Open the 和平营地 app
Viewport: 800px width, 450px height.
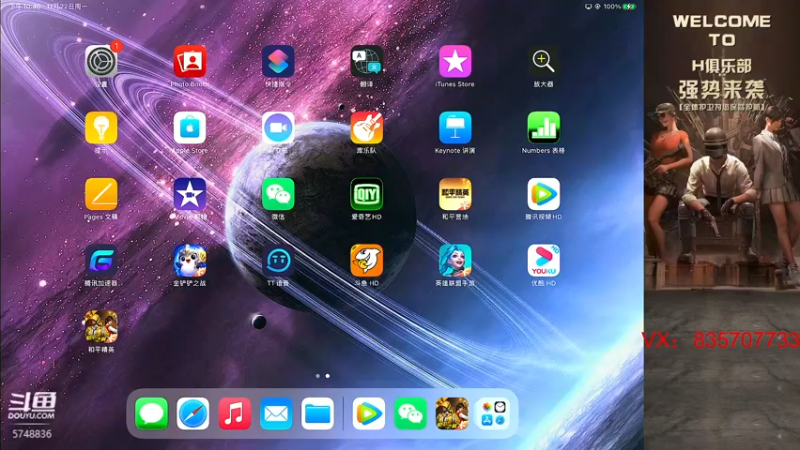coord(455,194)
